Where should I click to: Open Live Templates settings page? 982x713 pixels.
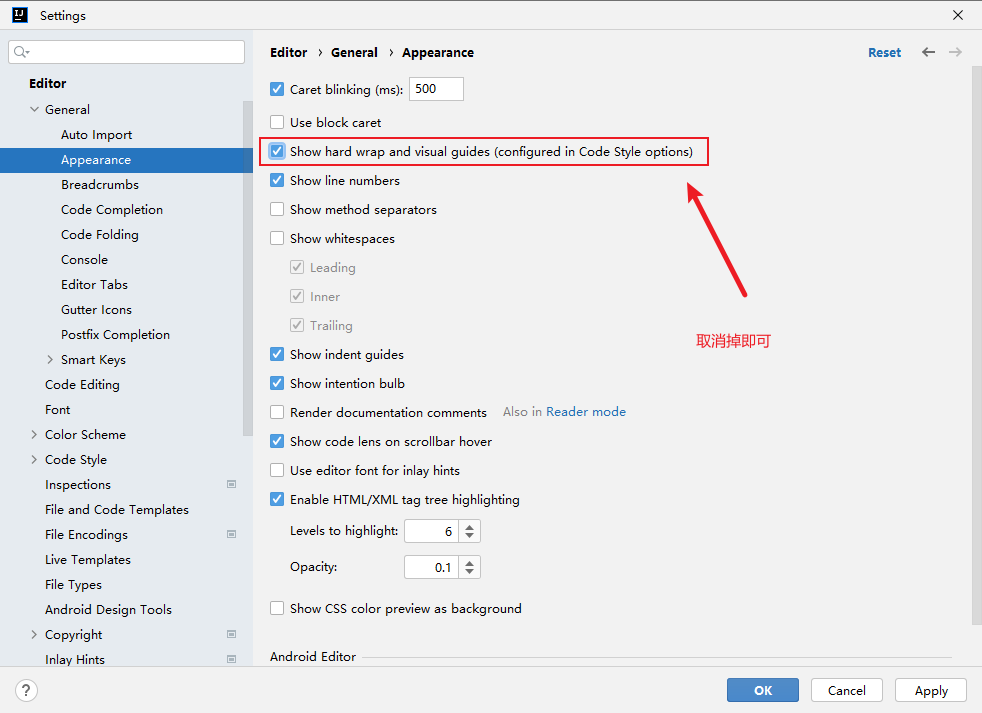tap(87, 560)
